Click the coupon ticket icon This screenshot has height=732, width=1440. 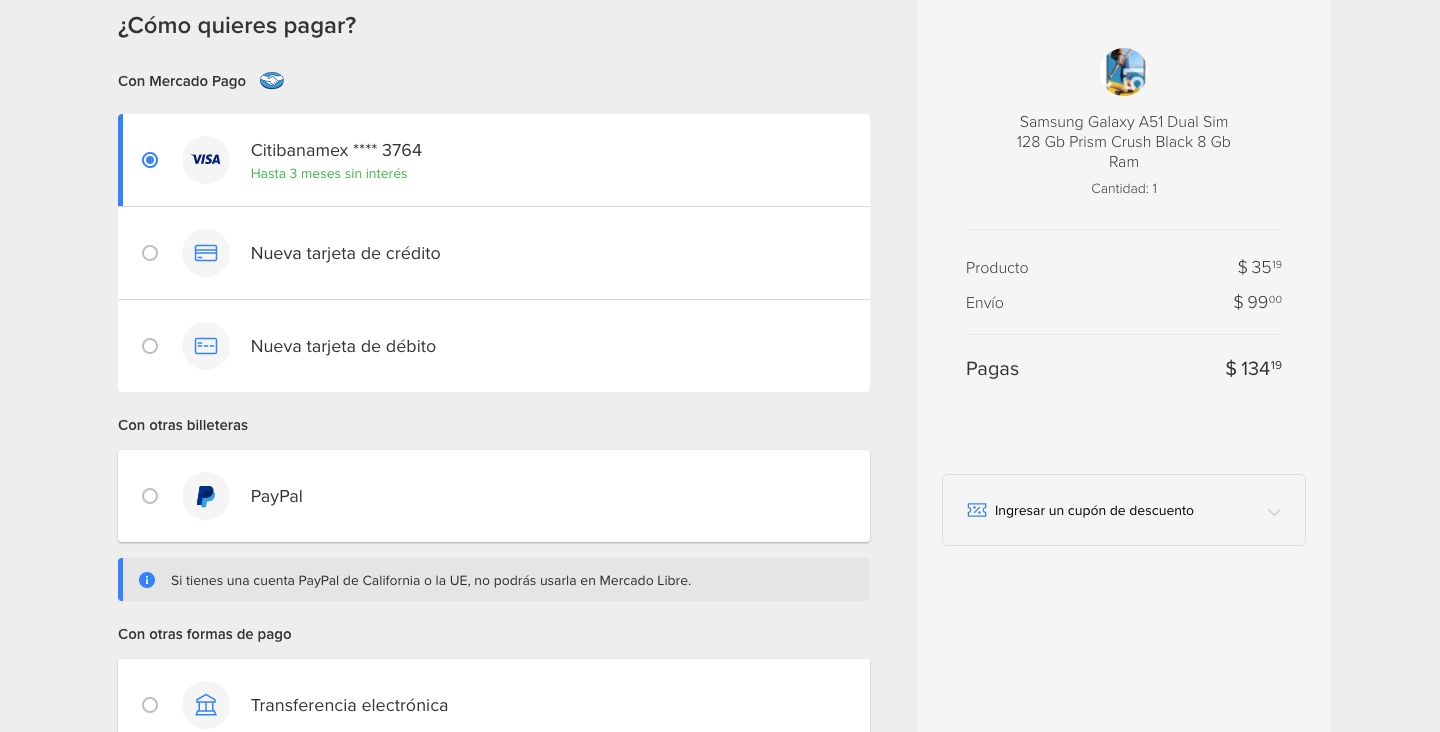[977, 510]
